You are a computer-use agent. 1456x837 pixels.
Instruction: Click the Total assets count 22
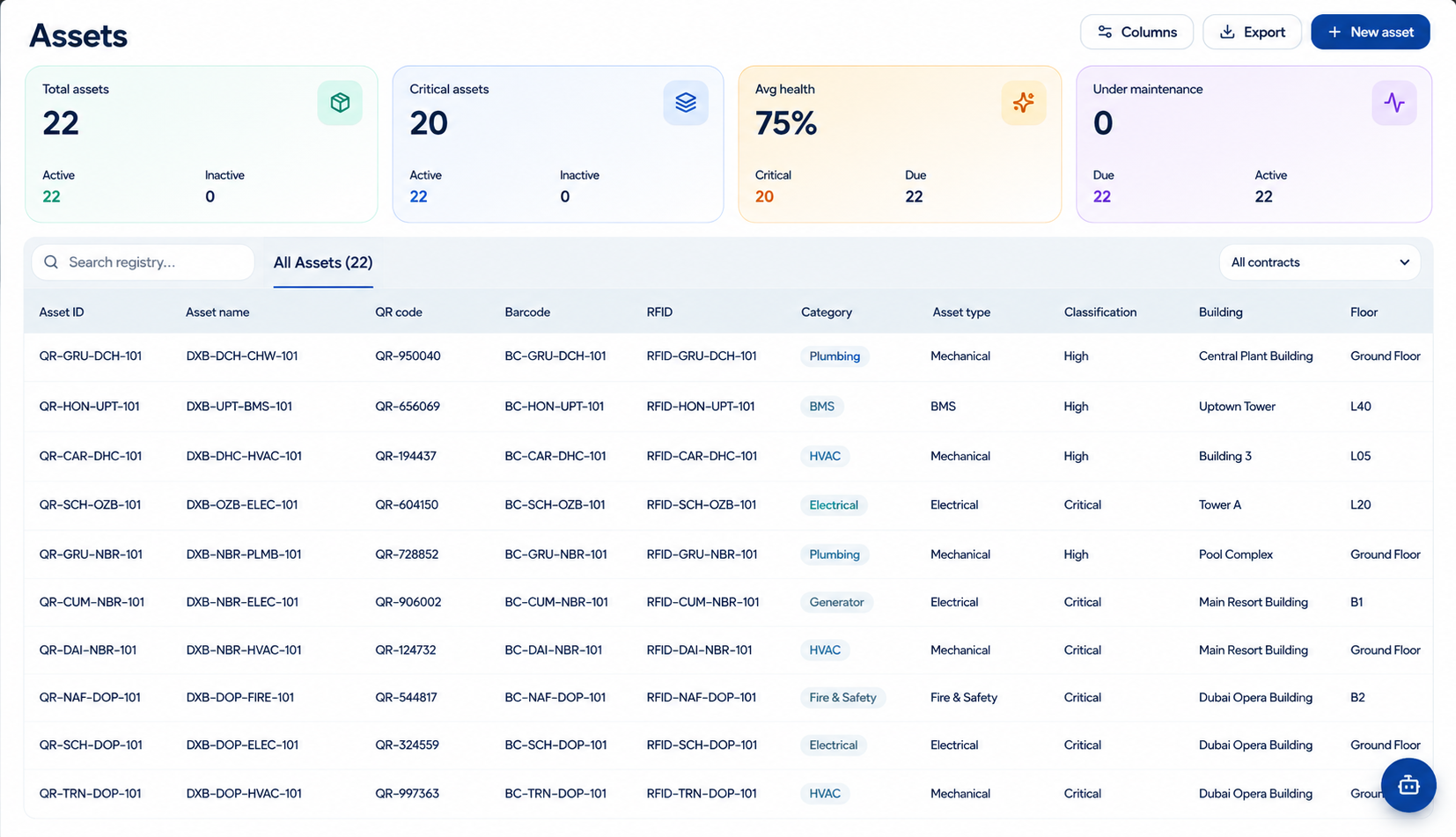pos(61,123)
